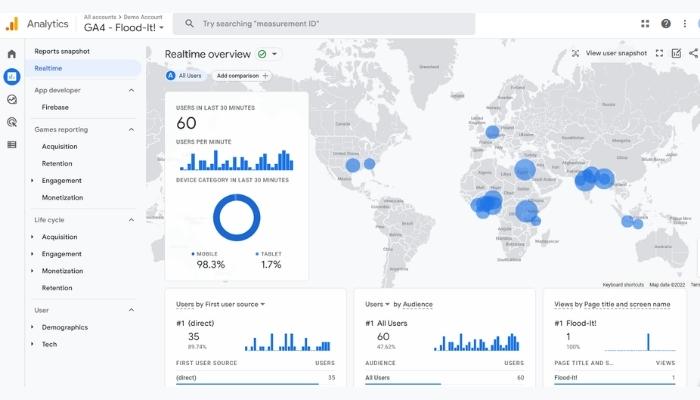Click the Demo Account breadcrumb link
The height and width of the screenshot is (400, 700).
pos(143,17)
